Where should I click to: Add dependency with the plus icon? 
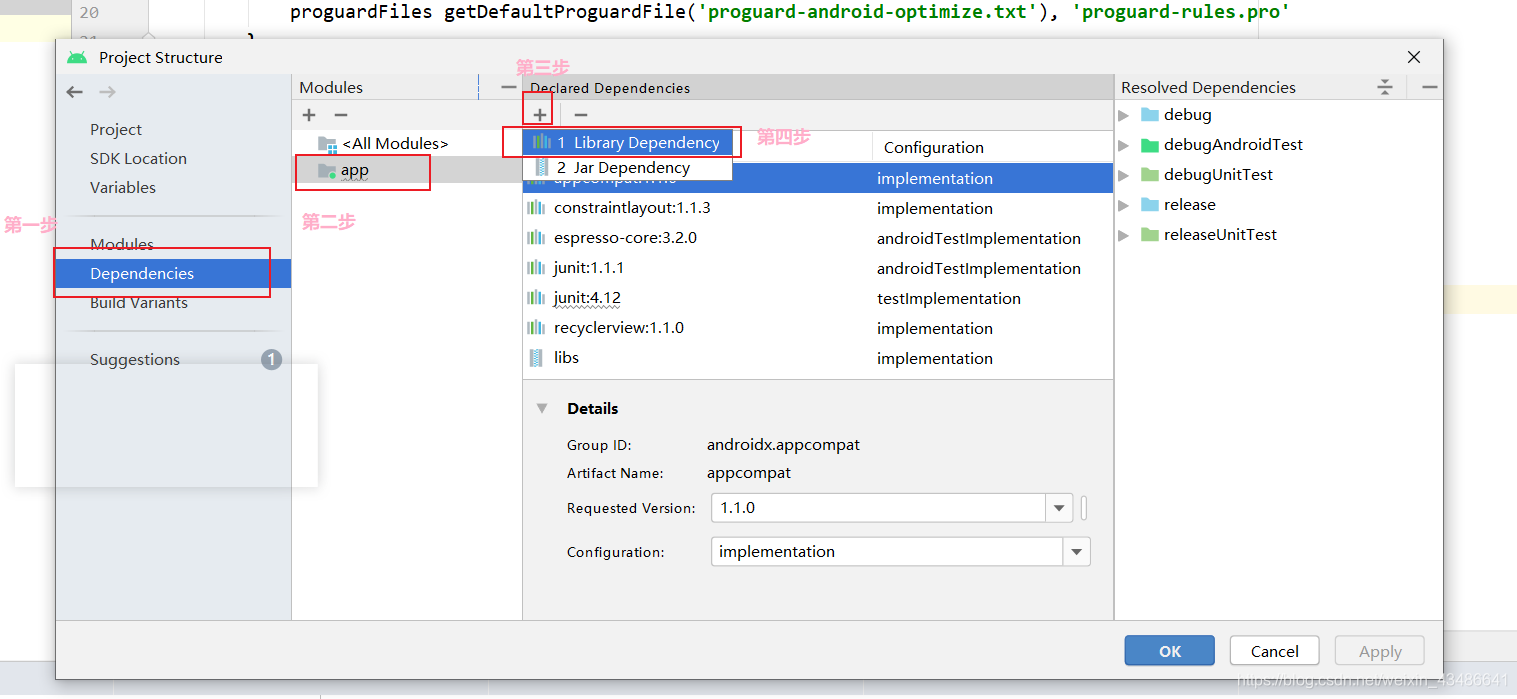540,115
